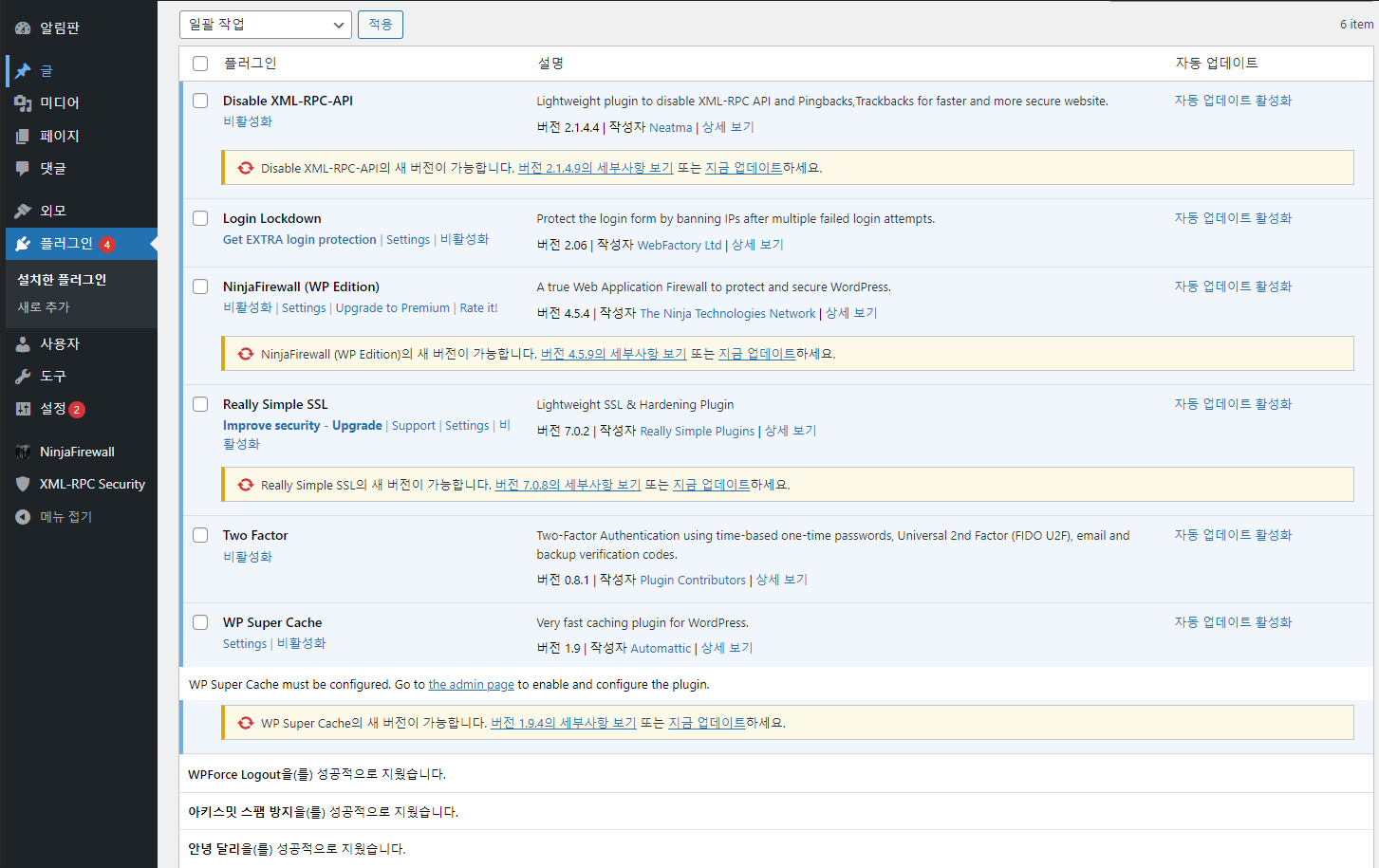Viewport: 1379px width, 868px height.
Task: Click Get EXTRA login protection link
Action: click(x=300, y=240)
